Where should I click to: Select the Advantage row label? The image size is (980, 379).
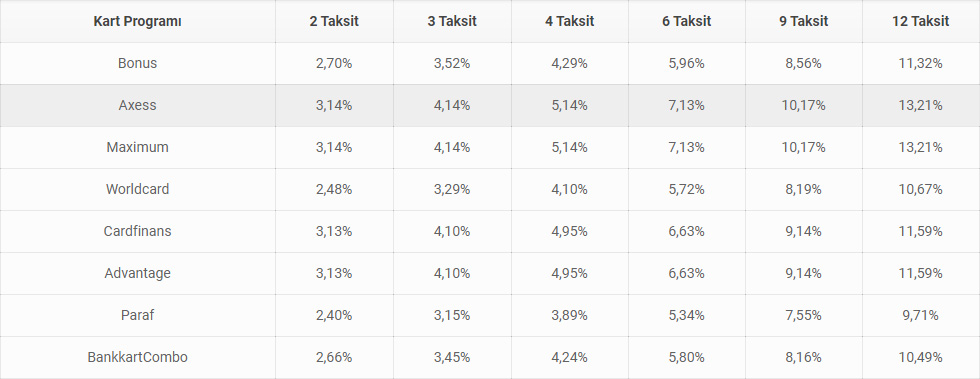tap(138, 273)
